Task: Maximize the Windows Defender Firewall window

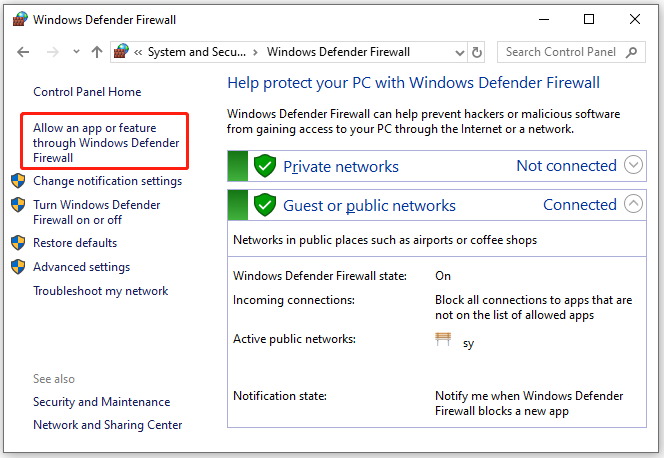Action: coord(589,19)
